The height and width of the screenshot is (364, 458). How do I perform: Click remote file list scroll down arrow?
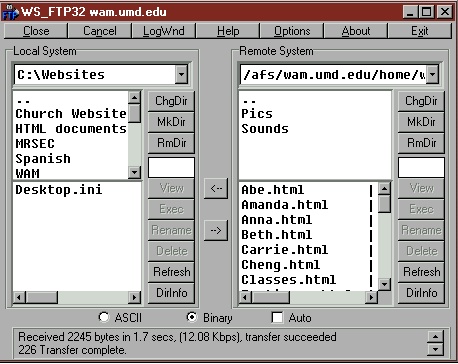pyautogui.click(x=384, y=284)
